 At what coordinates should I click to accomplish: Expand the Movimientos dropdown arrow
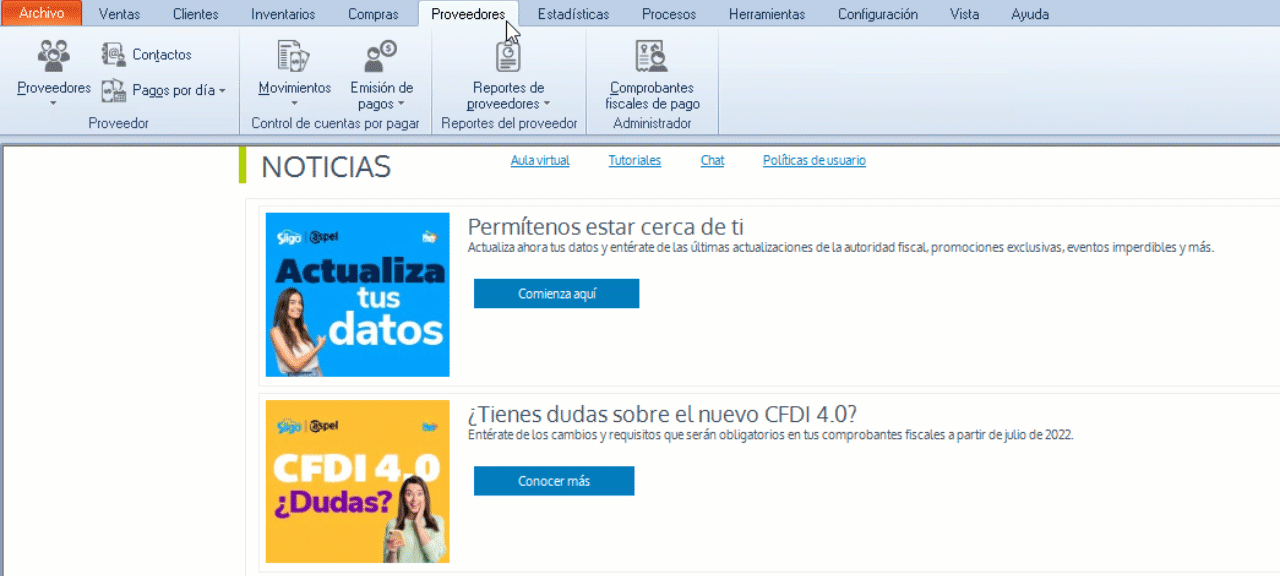294,103
